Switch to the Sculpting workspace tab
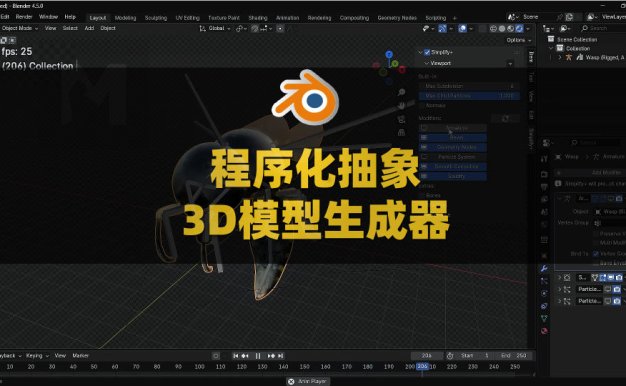Screen dimensions: 626x386 156,18
